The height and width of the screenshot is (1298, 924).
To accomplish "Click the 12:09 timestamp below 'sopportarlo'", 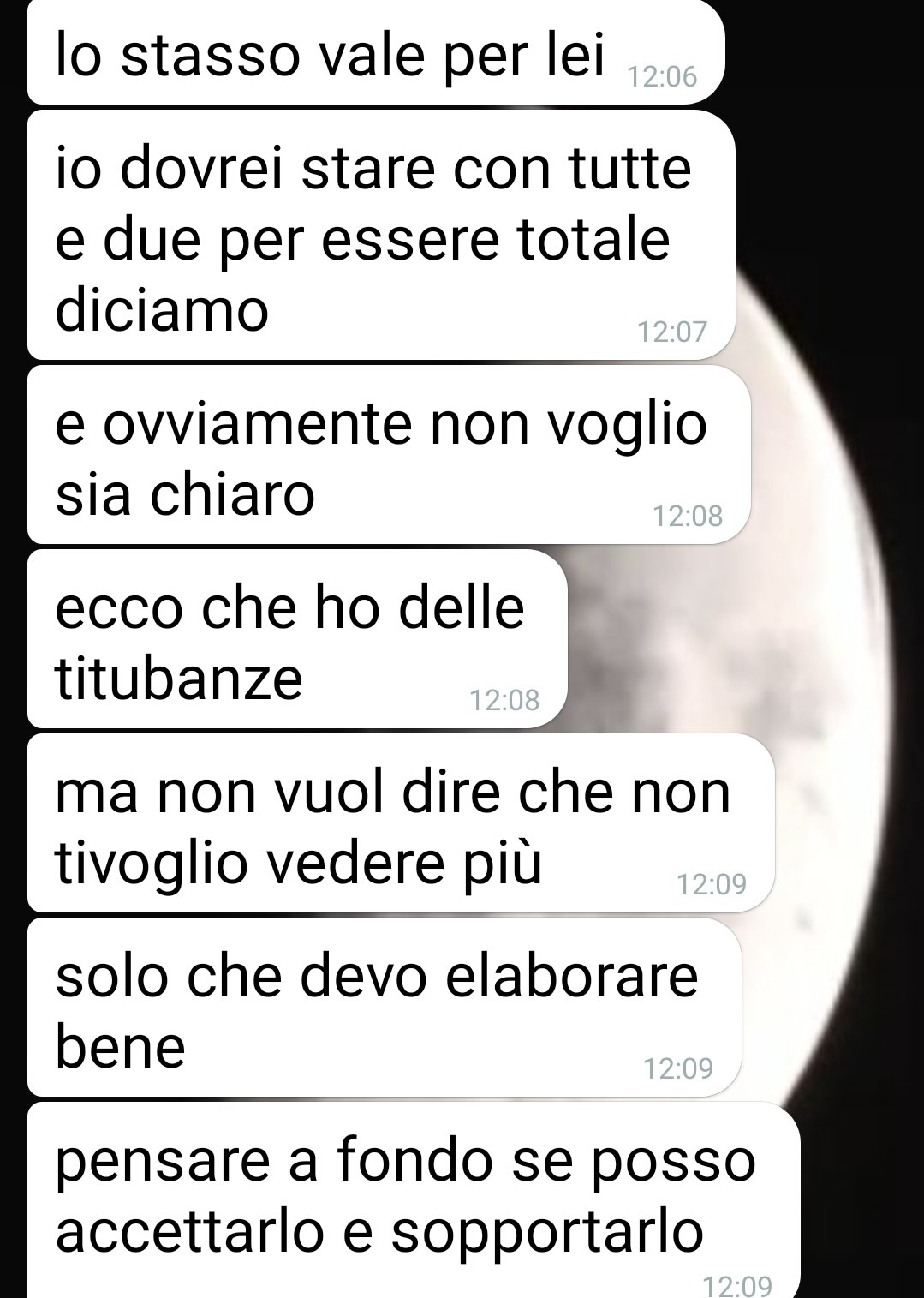I will 736,1286.
